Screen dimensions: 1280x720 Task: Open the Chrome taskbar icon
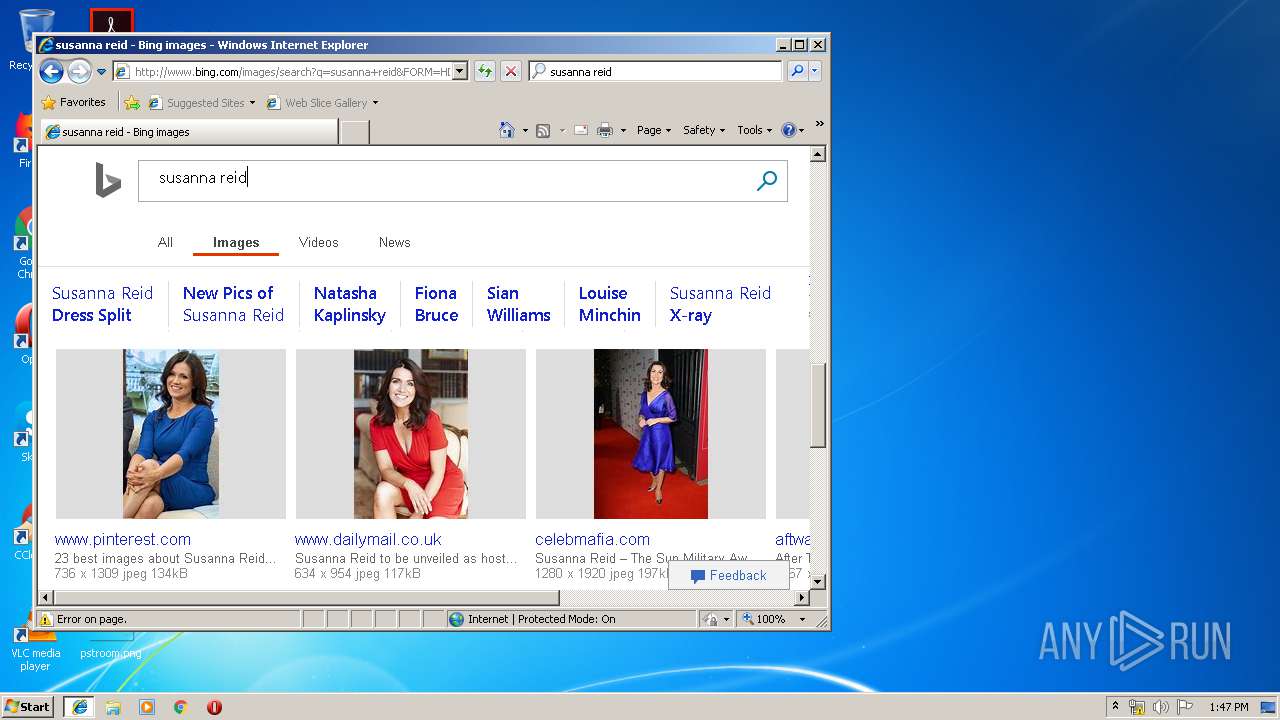[181, 707]
